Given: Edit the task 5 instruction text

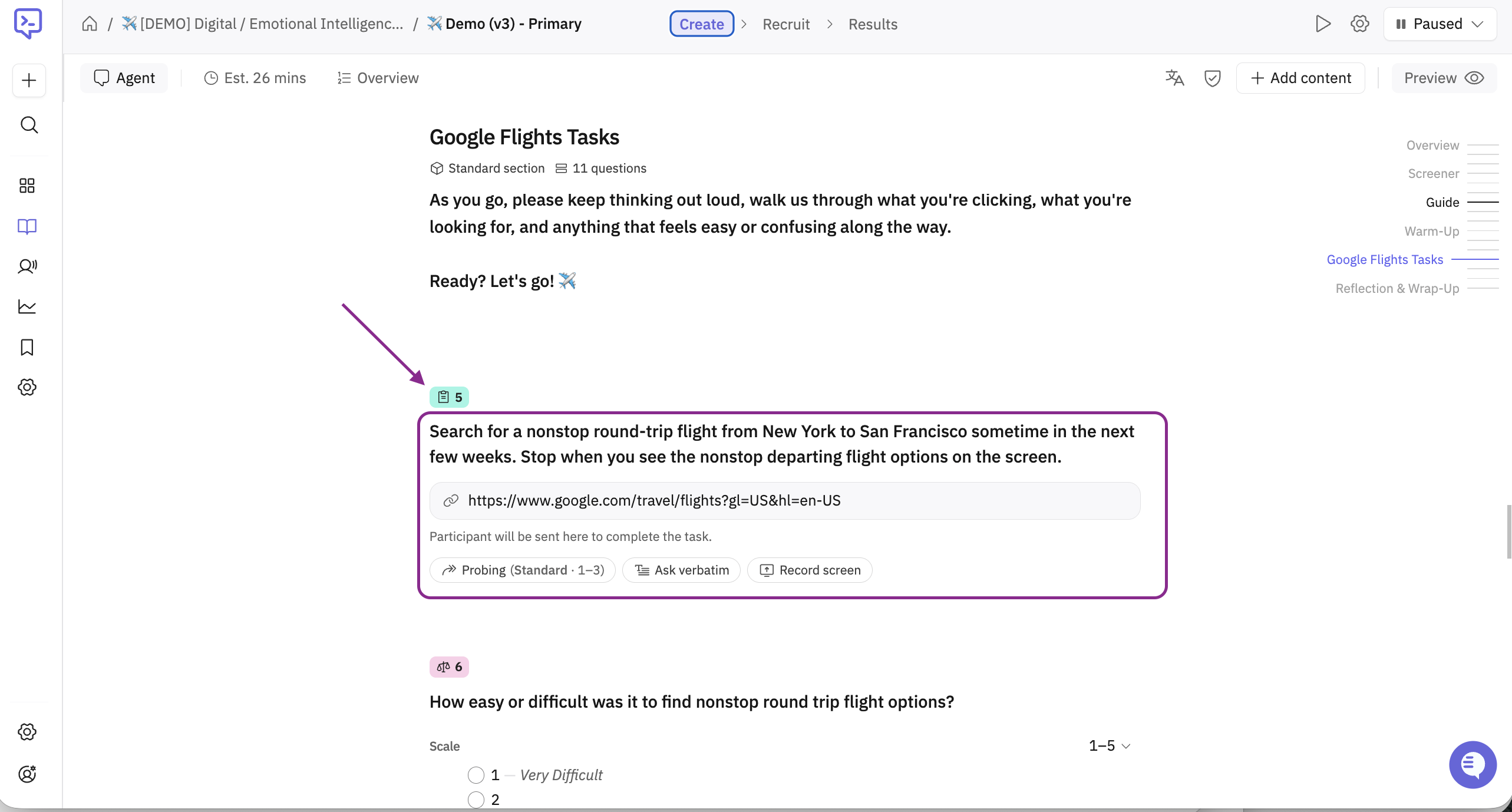Looking at the screenshot, I should click(x=782, y=444).
